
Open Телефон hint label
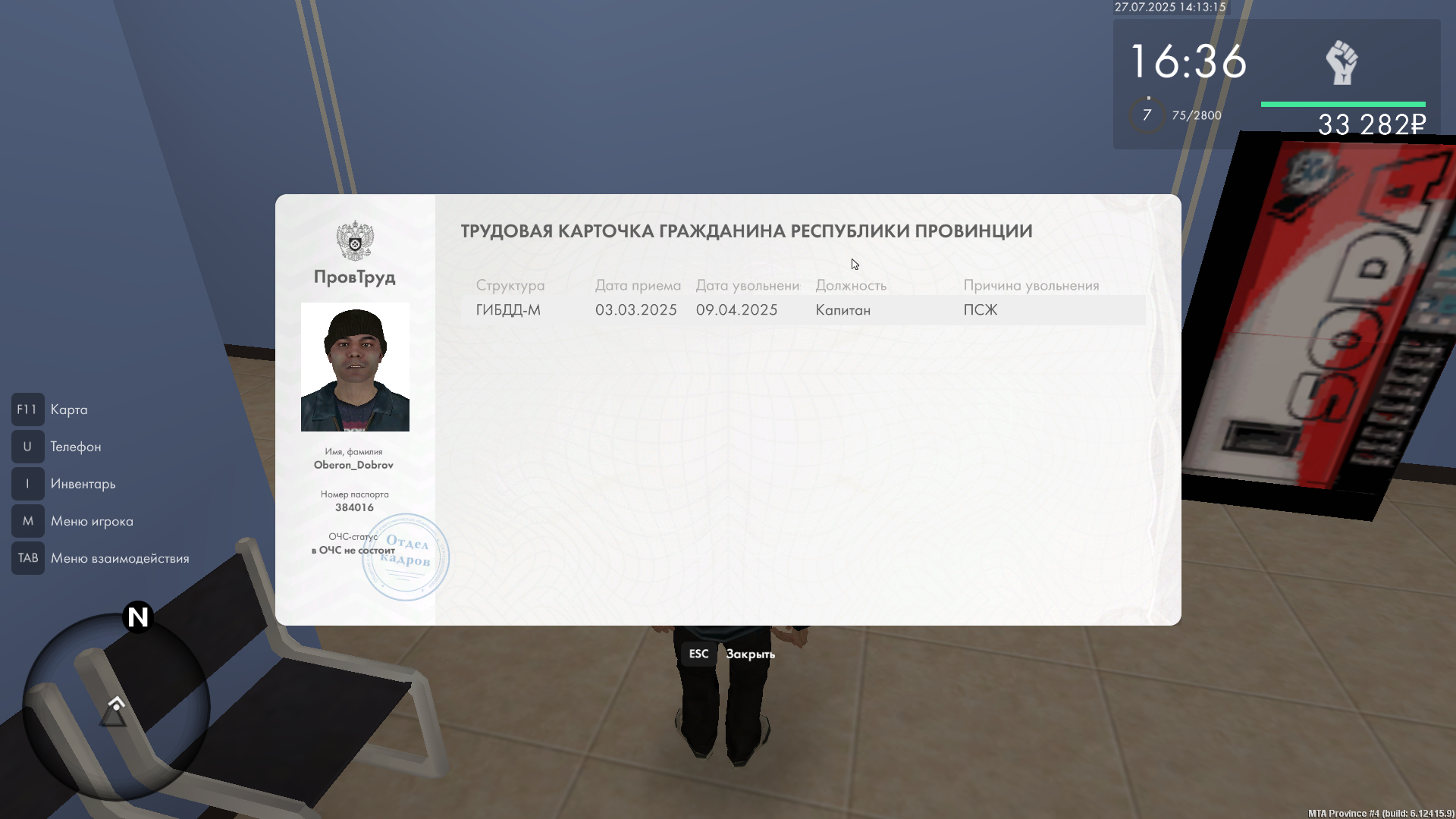point(76,447)
